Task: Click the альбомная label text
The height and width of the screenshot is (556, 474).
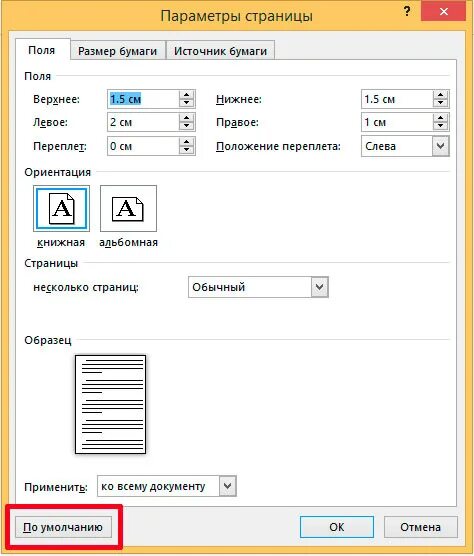Action: click(x=128, y=243)
